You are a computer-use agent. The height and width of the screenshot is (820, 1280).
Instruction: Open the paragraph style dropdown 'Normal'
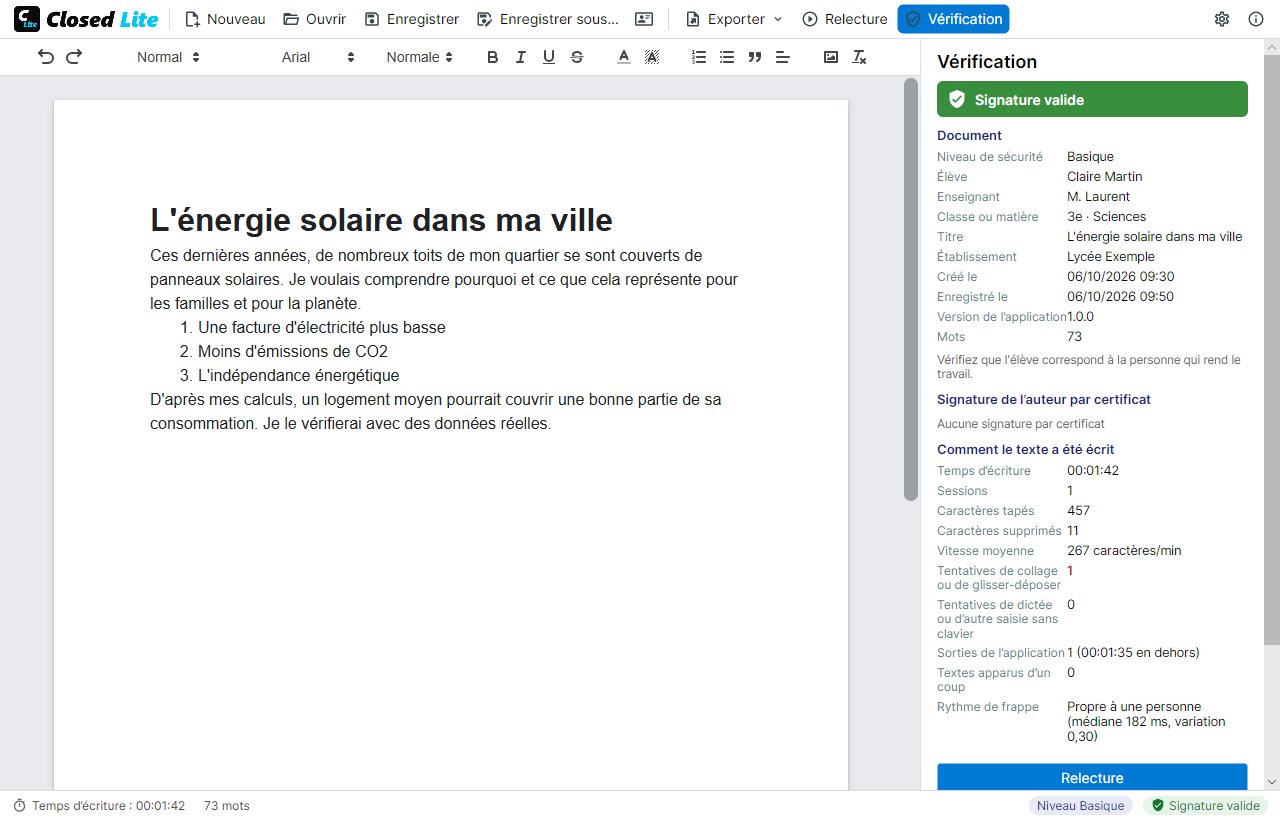168,57
